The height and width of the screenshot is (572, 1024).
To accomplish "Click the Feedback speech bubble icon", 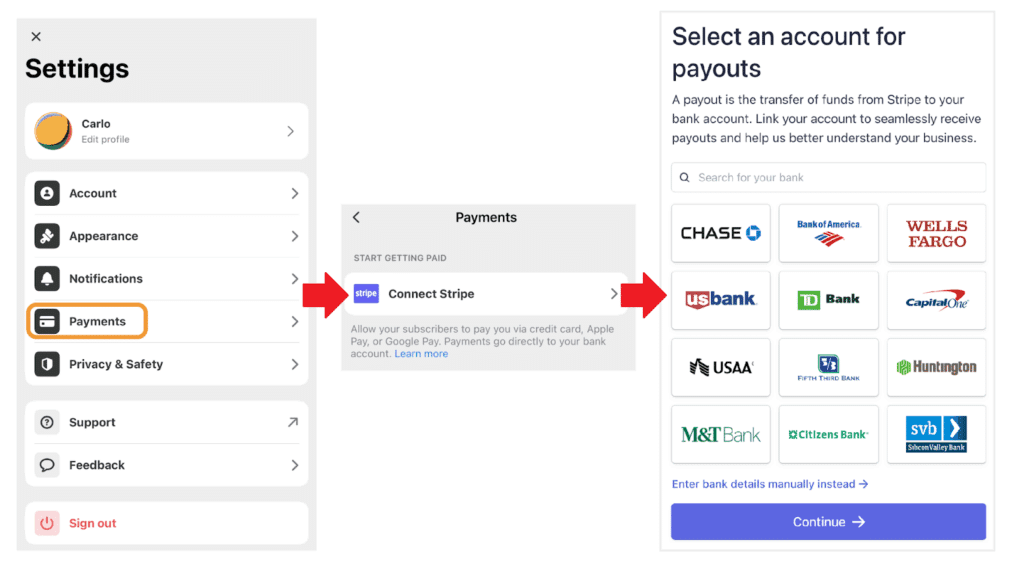I will pyautogui.click(x=47, y=465).
